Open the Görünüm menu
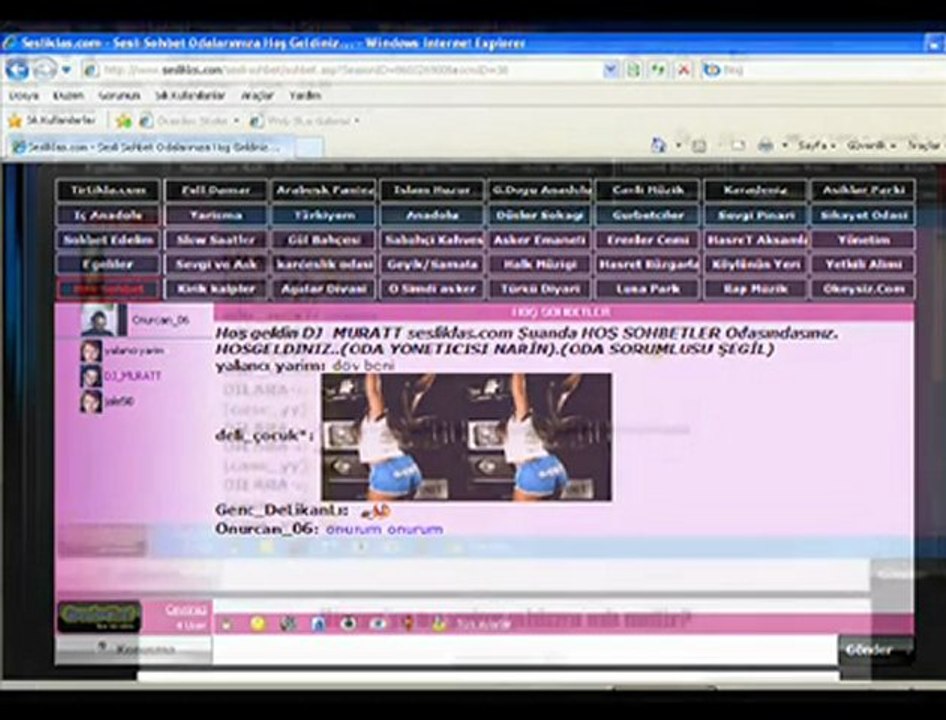Screen dimensions: 946x720 tap(119, 95)
